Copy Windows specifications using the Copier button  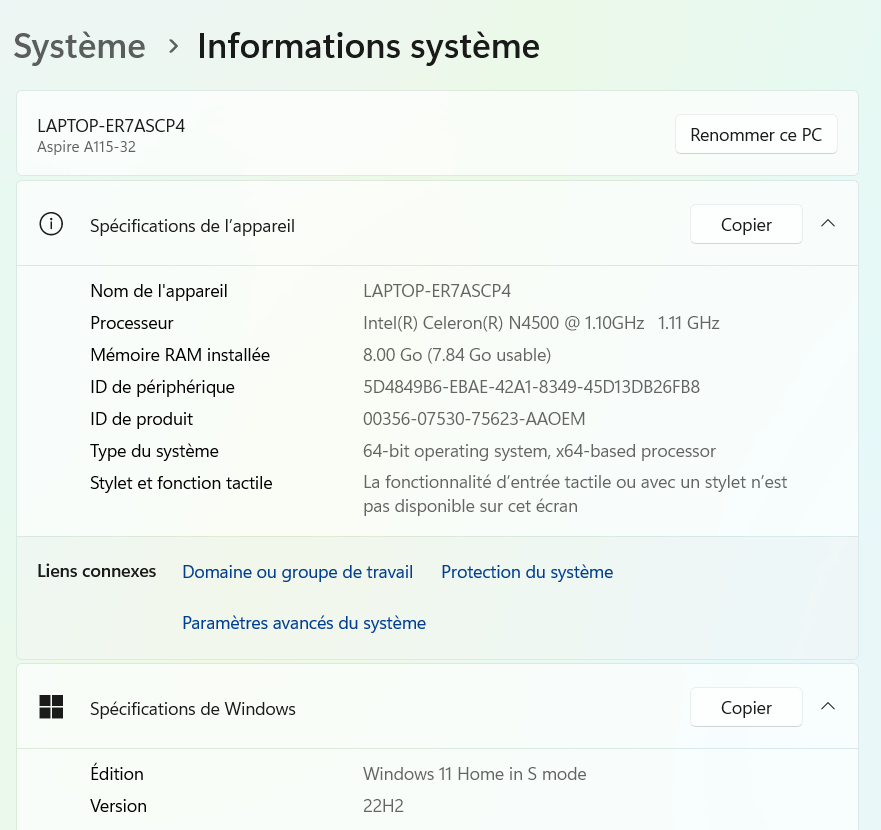pyautogui.click(x=746, y=708)
